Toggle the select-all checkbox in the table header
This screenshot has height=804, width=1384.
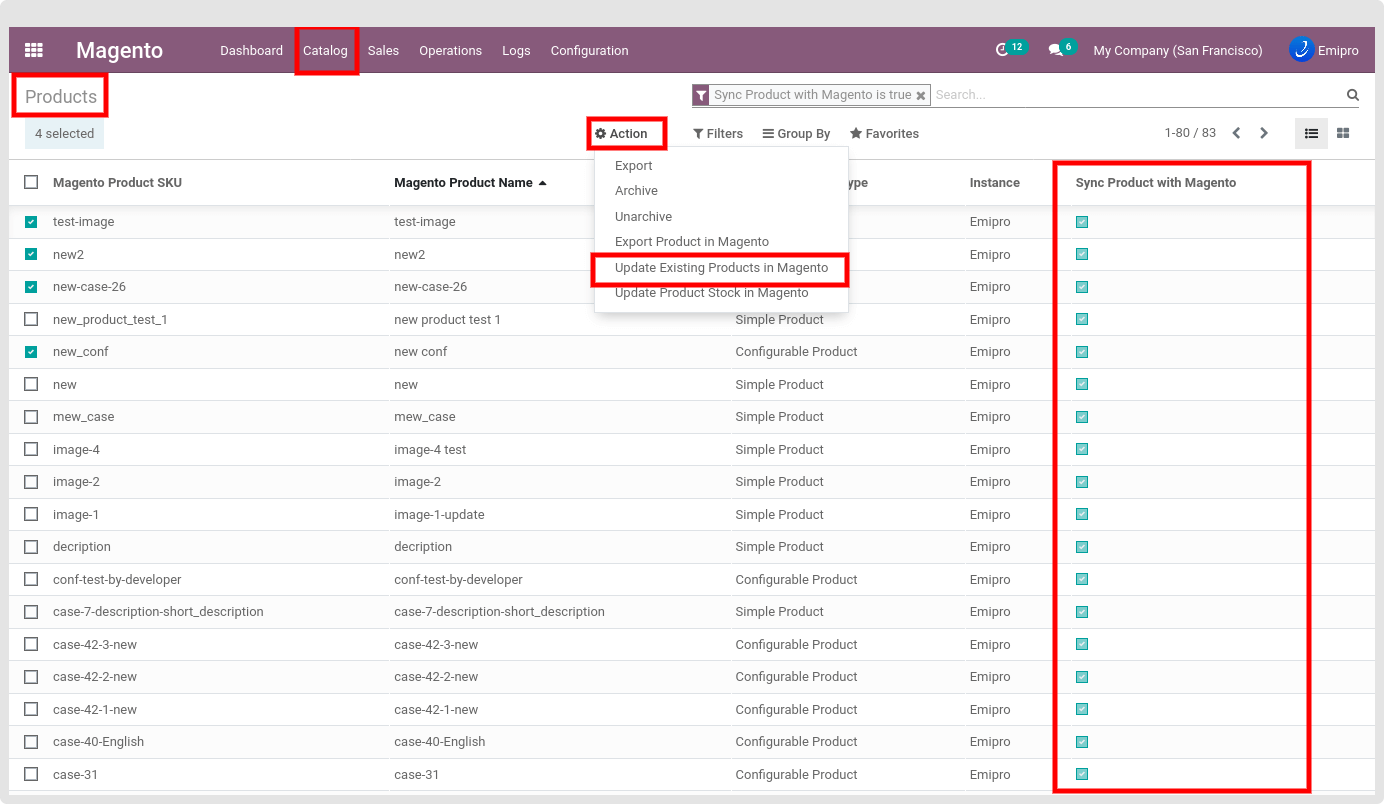31,182
